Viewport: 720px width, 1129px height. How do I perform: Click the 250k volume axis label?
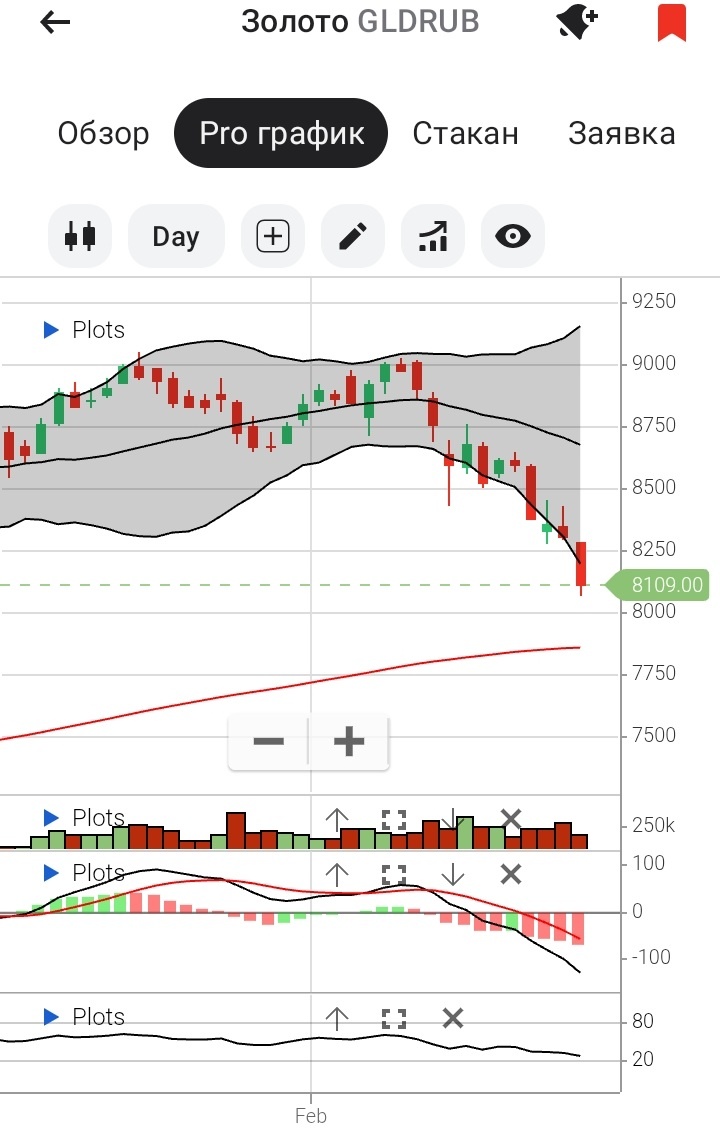tap(654, 825)
